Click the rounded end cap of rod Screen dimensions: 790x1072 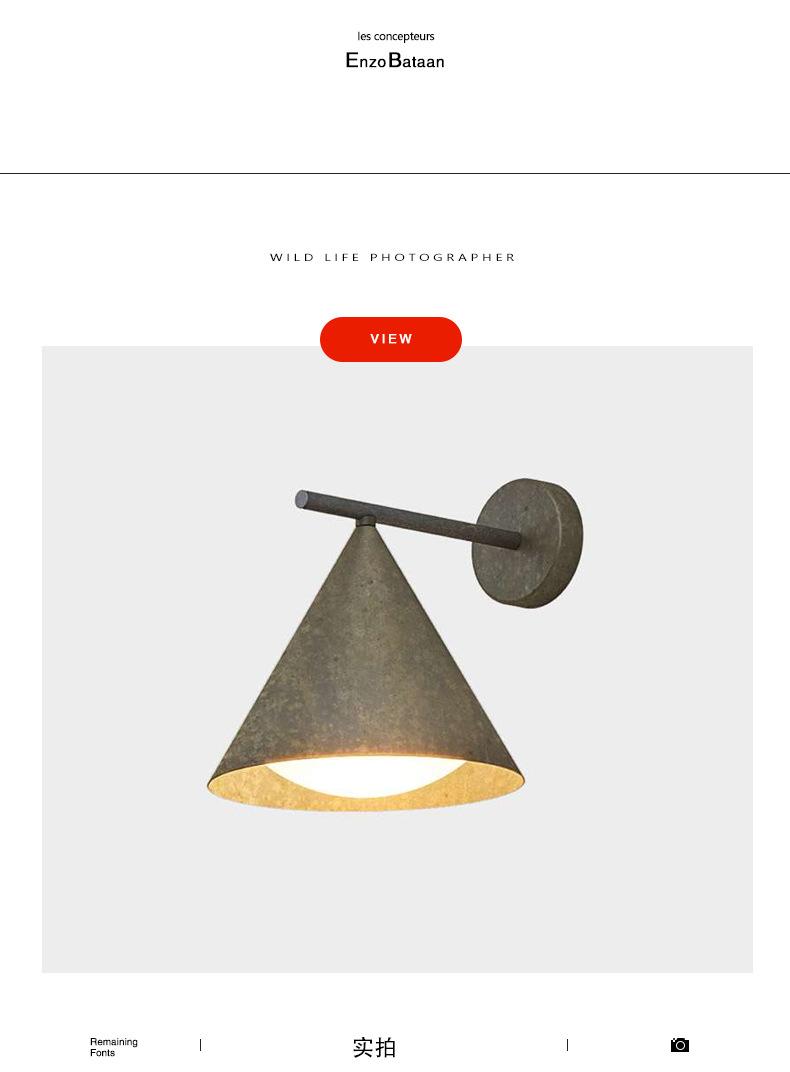[301, 499]
